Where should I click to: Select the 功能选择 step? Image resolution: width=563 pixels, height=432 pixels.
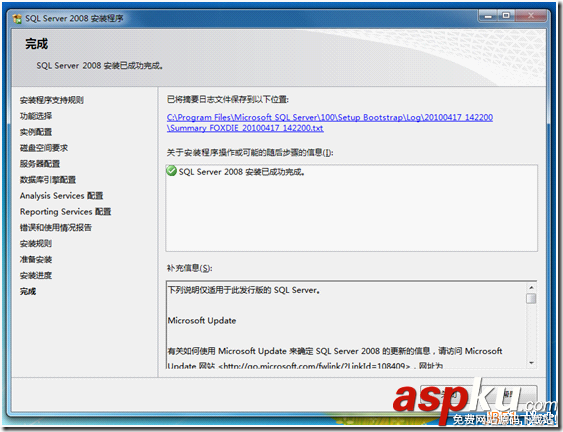[x=36, y=116]
